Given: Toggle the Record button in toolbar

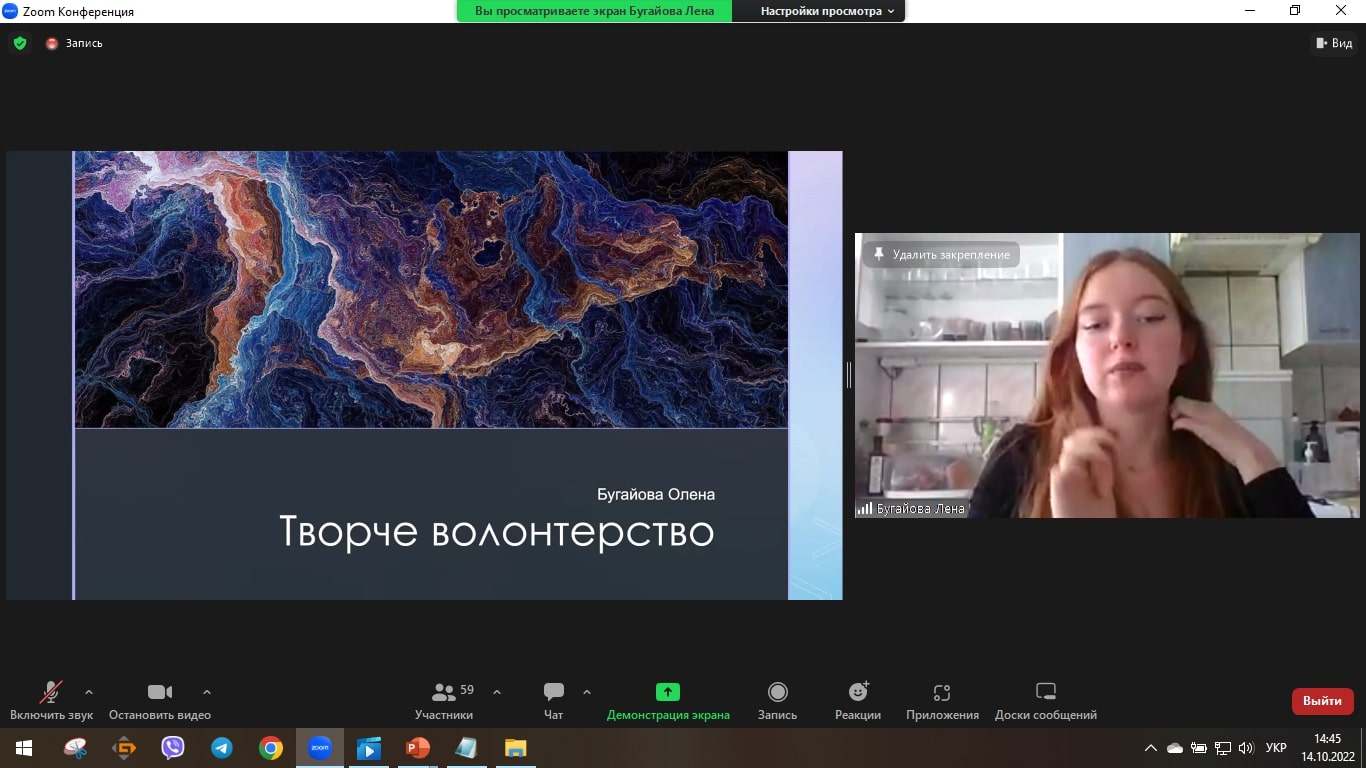Looking at the screenshot, I should tap(777, 701).
